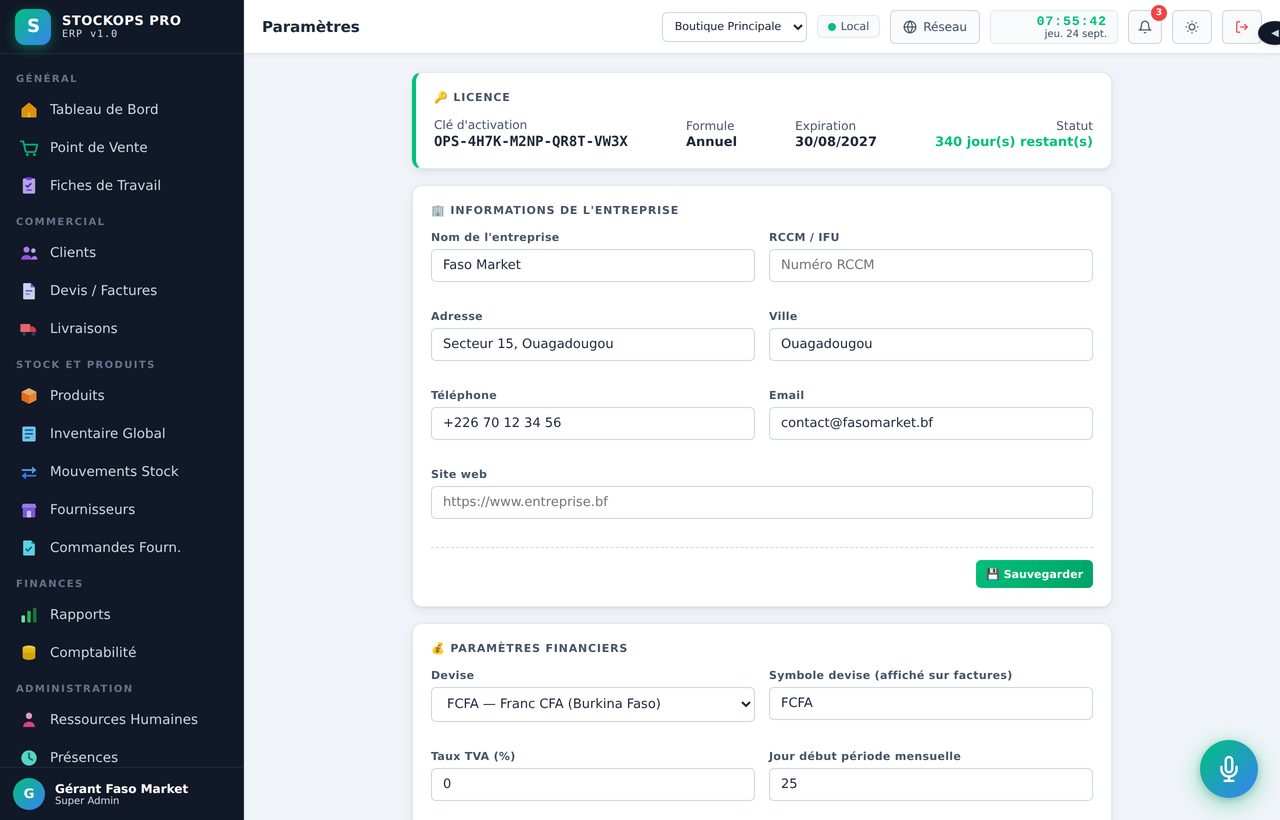Click the 340 jour(s) restant(s) status

coord(1014,142)
